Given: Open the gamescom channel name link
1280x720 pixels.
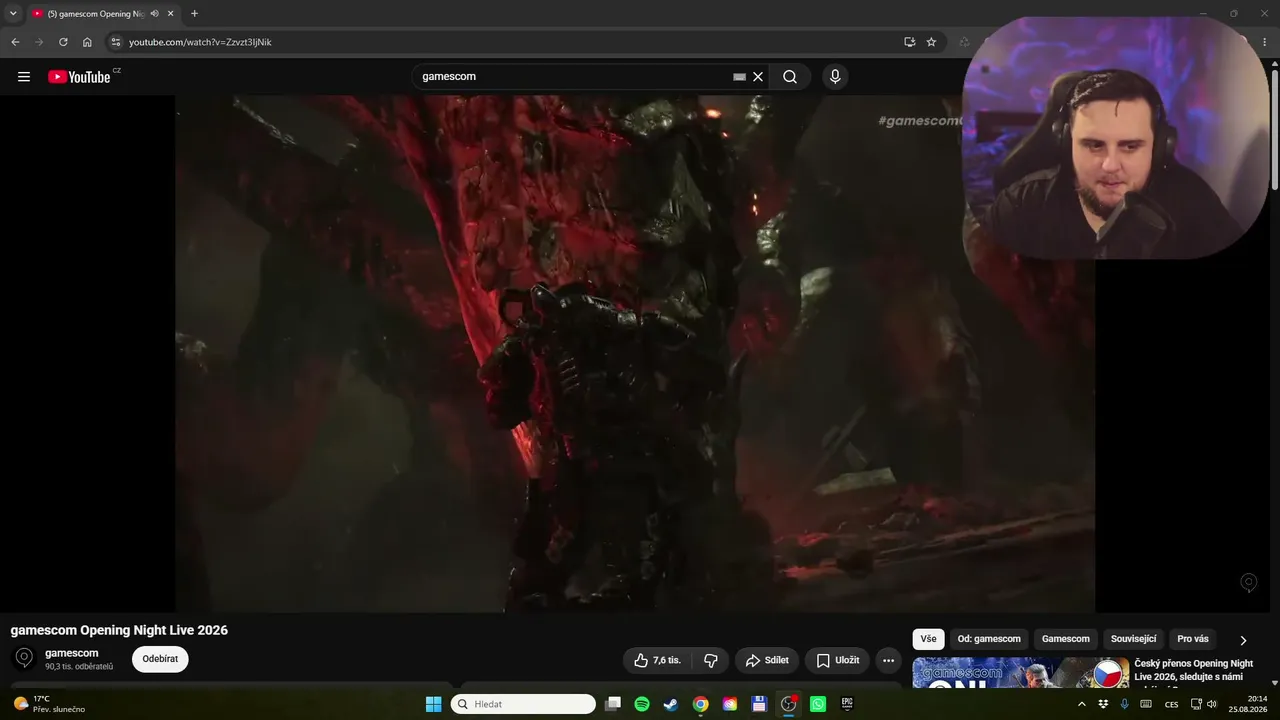Looking at the screenshot, I should [72, 653].
